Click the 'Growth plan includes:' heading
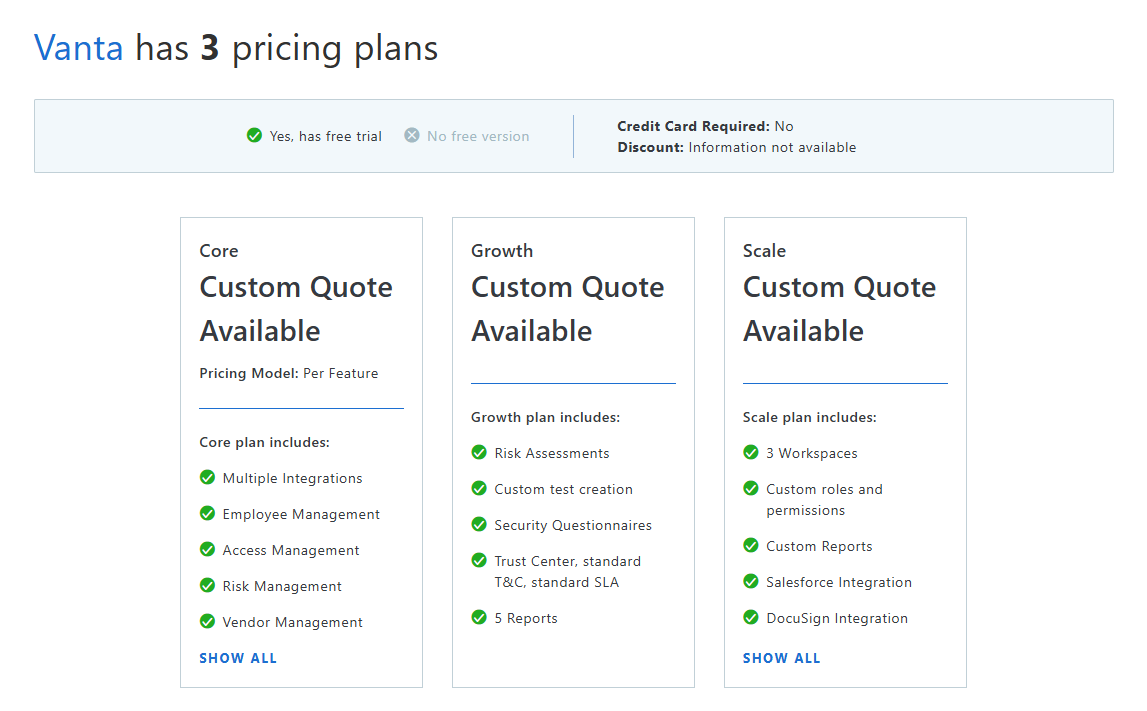The image size is (1147, 711). (545, 418)
